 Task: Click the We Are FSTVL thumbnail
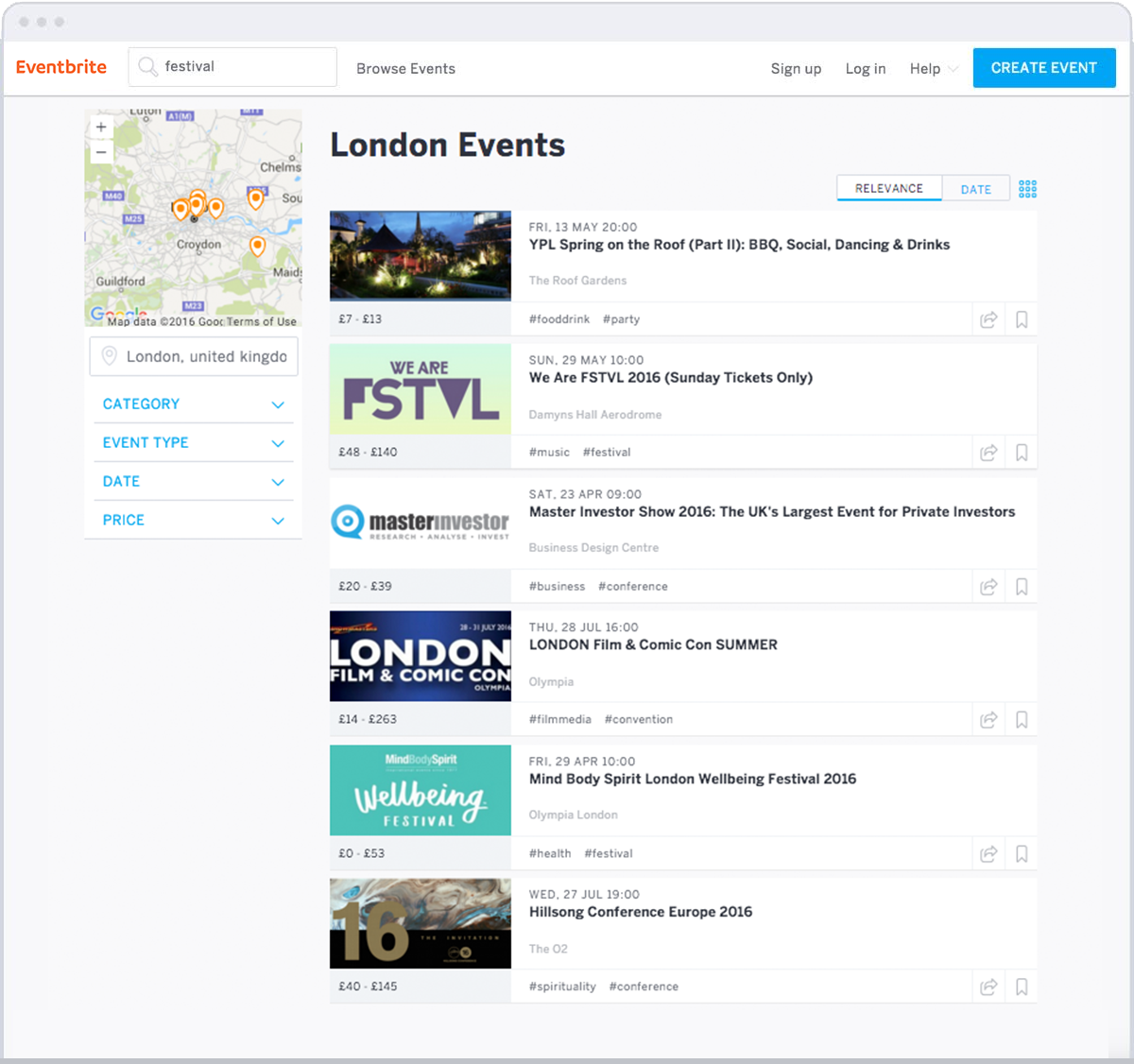[x=421, y=389]
